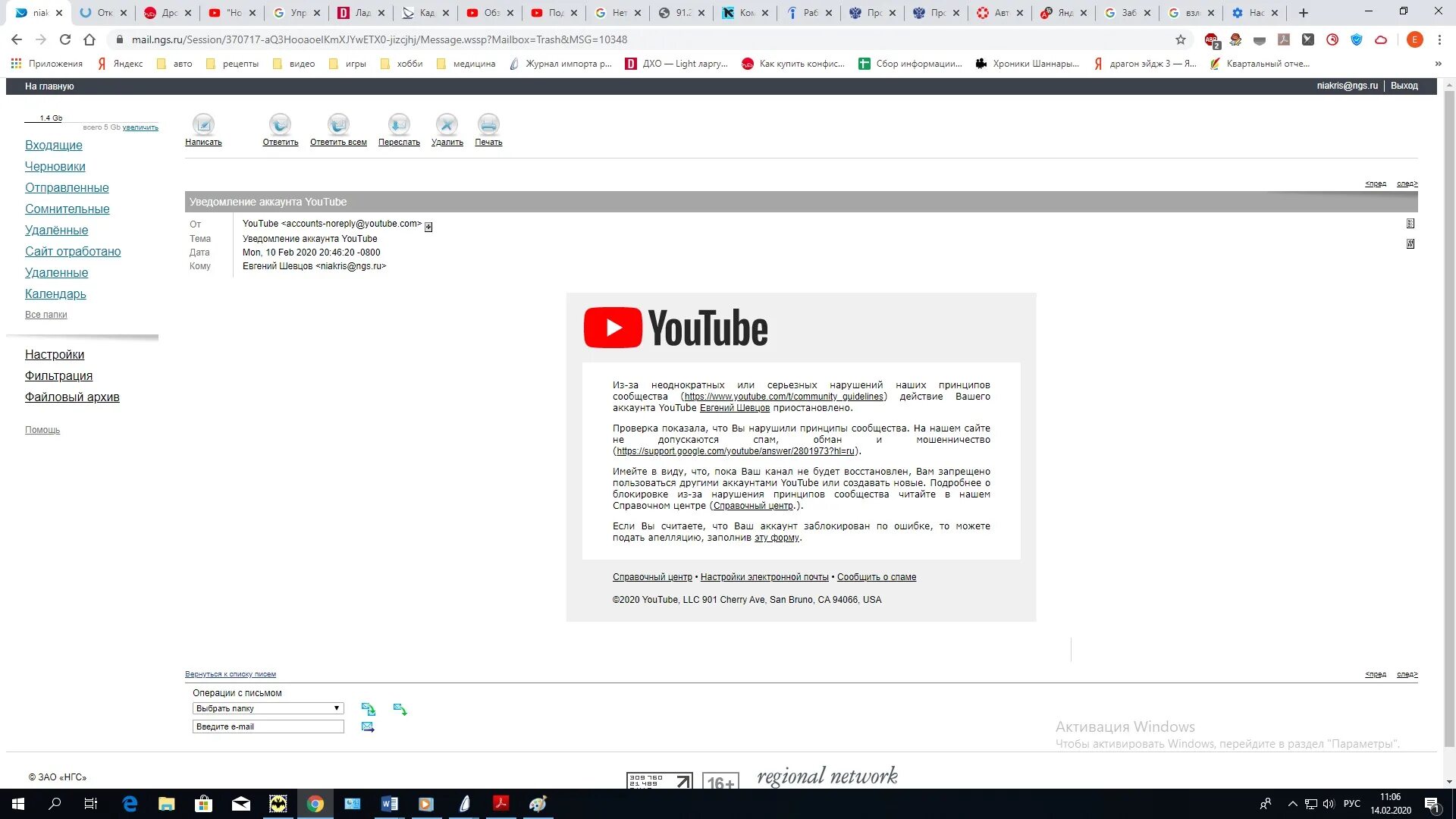Open Файловый архив in sidebar

click(x=71, y=397)
